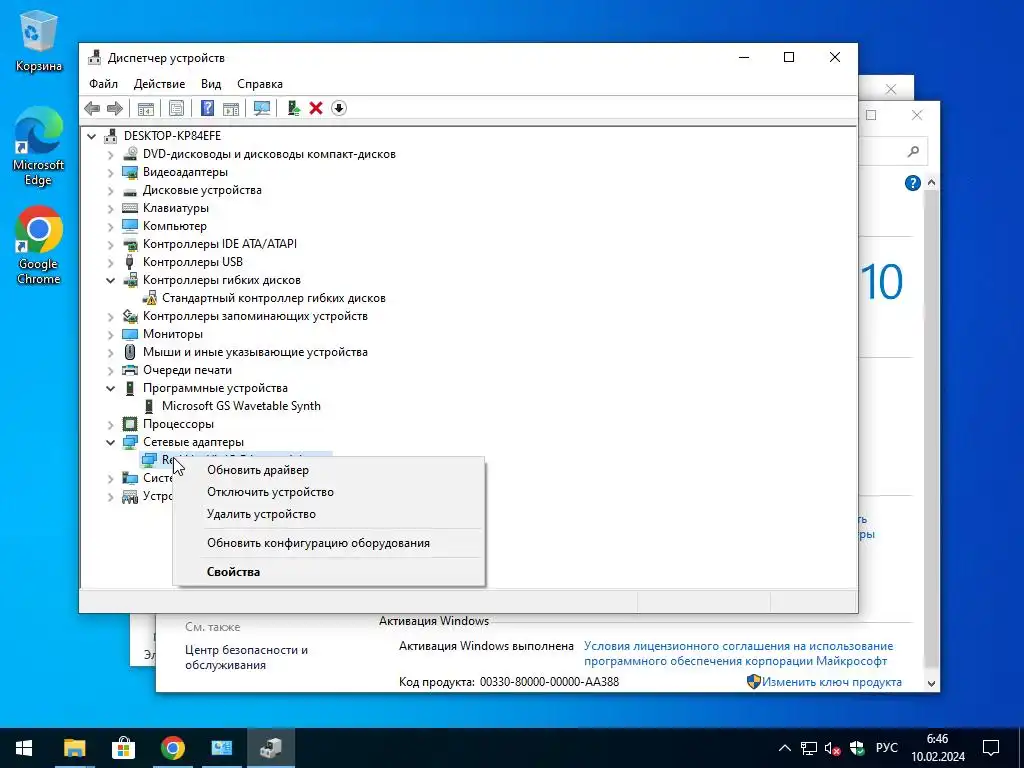
Task: Click the Scan for hardware changes monitor icon
Action: (x=262, y=108)
